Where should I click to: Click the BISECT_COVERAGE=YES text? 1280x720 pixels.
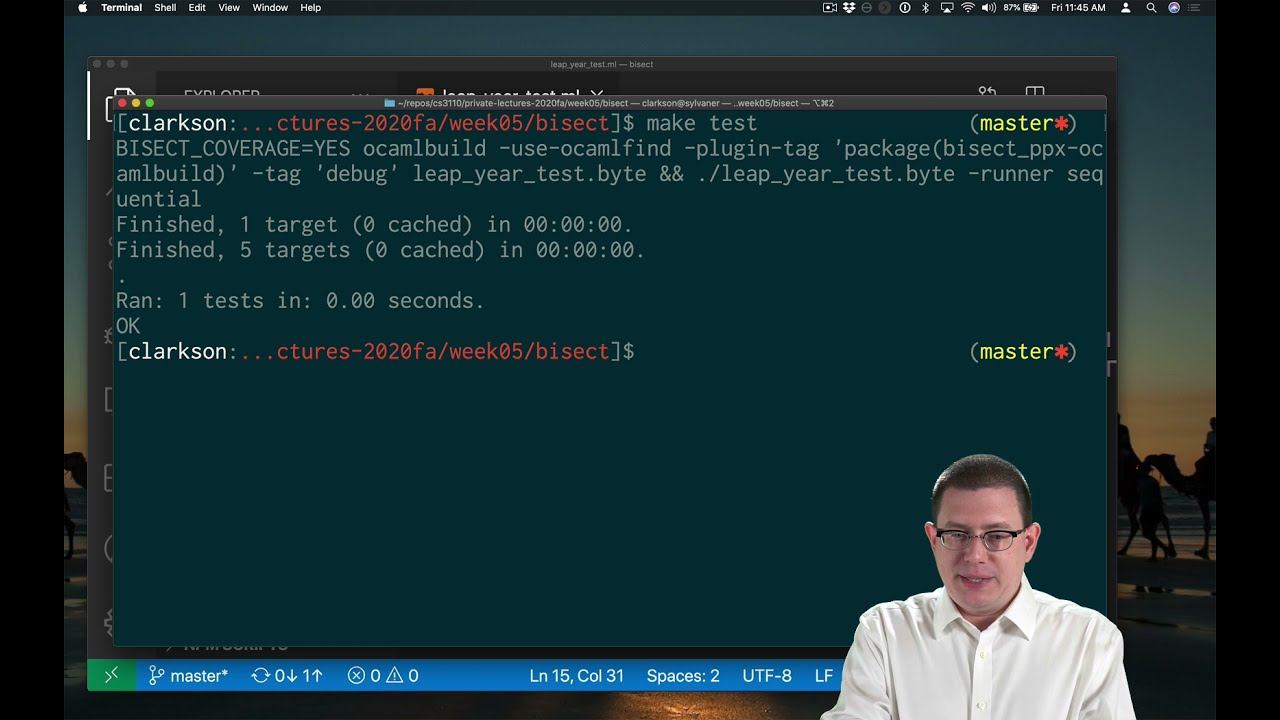click(233, 149)
